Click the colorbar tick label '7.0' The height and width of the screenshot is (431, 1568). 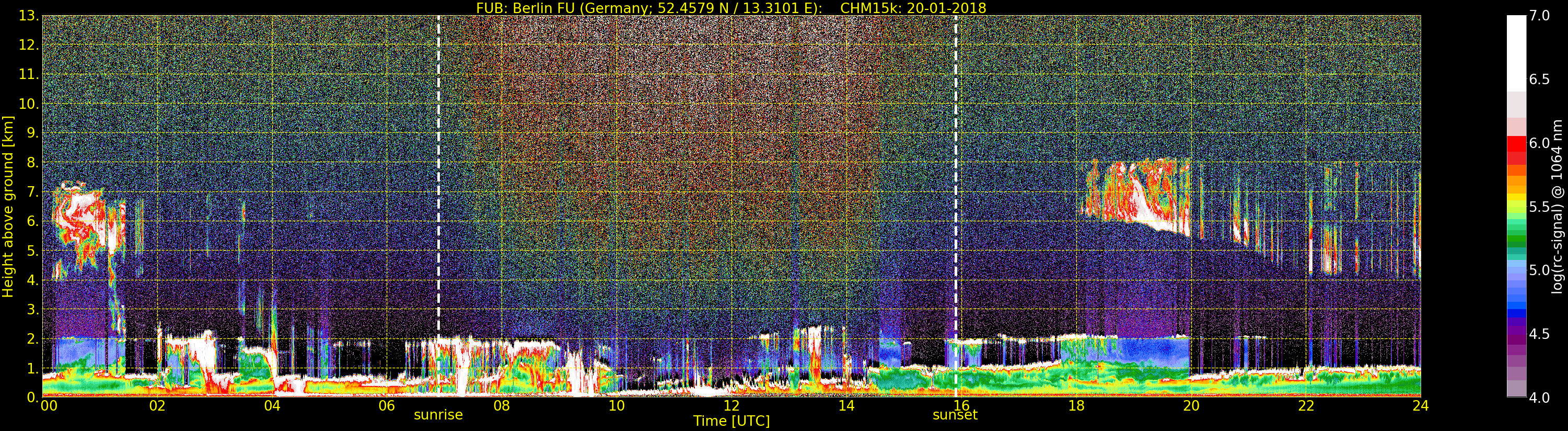[x=1539, y=16]
